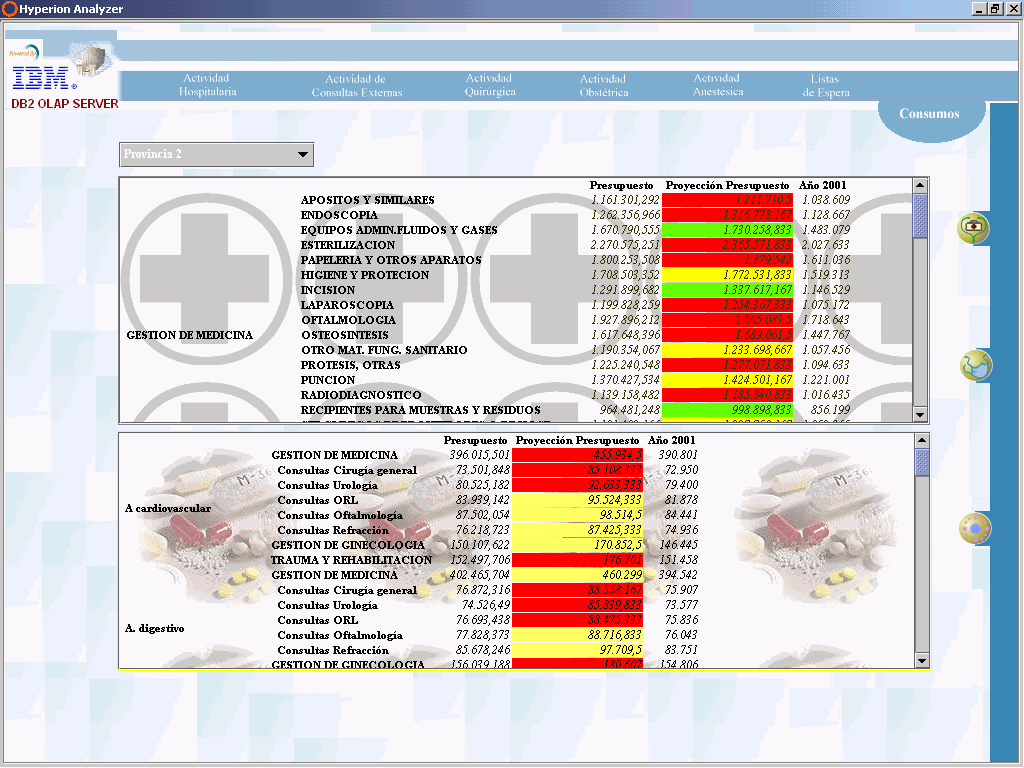Click the IBM logo
This screenshot has height=768, width=1024.
(41, 78)
